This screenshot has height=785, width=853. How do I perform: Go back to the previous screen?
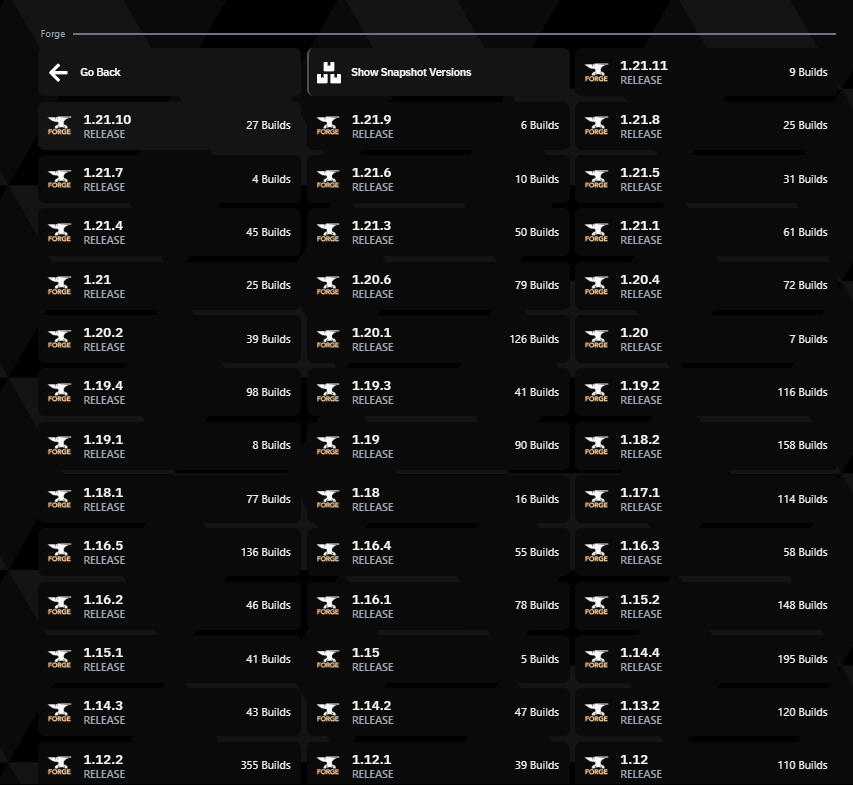pyautogui.click(x=169, y=72)
